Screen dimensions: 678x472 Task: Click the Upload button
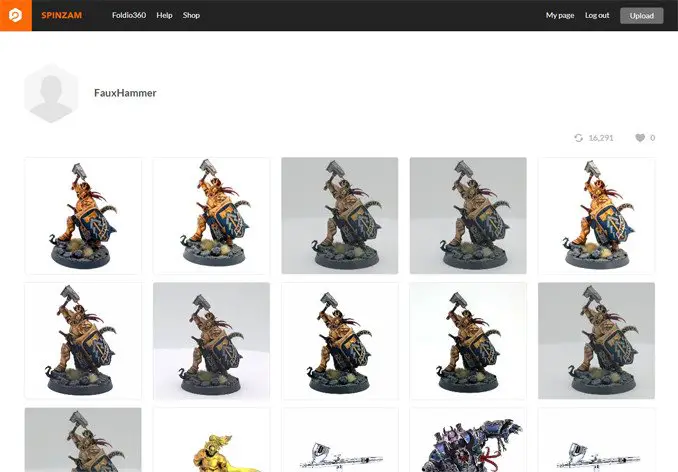(642, 16)
